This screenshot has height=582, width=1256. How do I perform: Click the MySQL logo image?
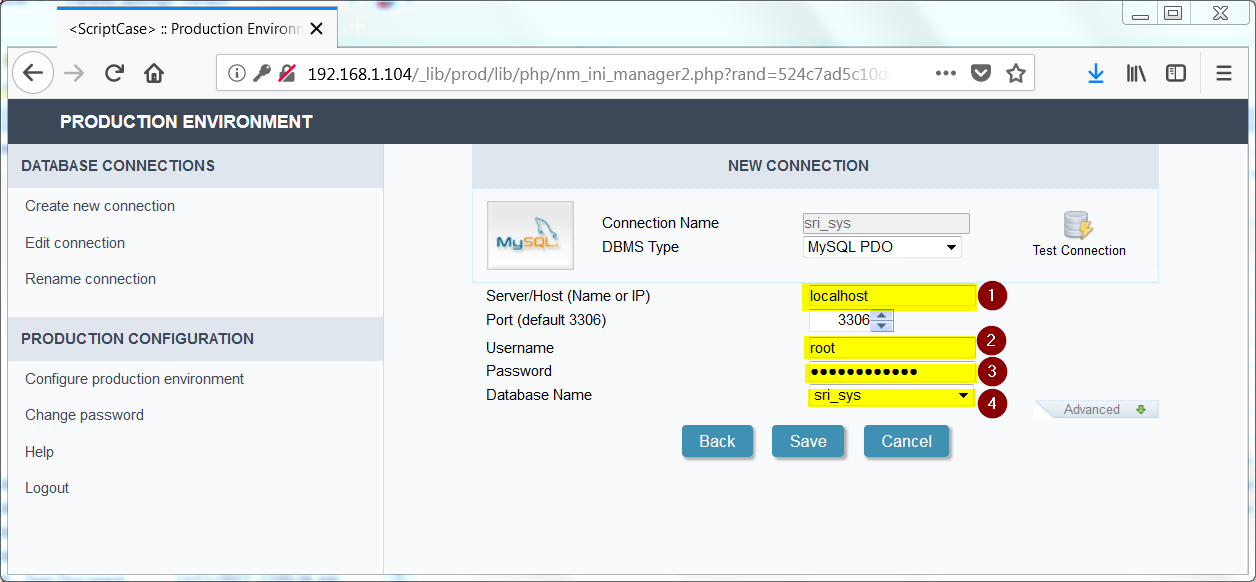530,235
